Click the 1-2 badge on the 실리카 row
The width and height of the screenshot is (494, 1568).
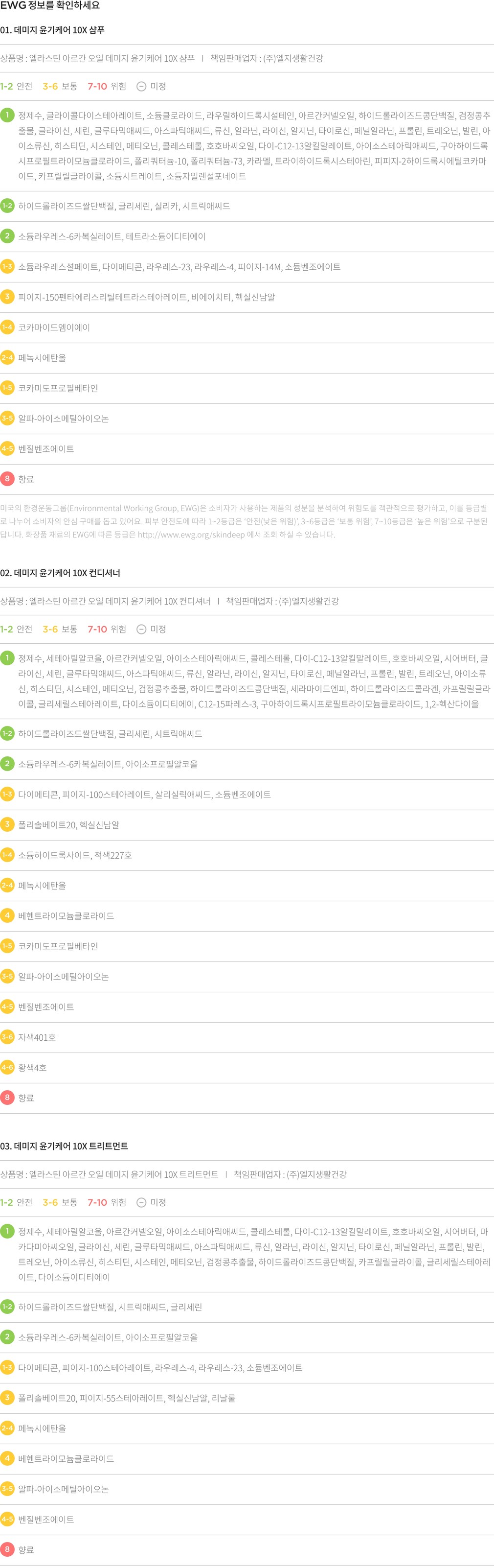[x=7, y=206]
